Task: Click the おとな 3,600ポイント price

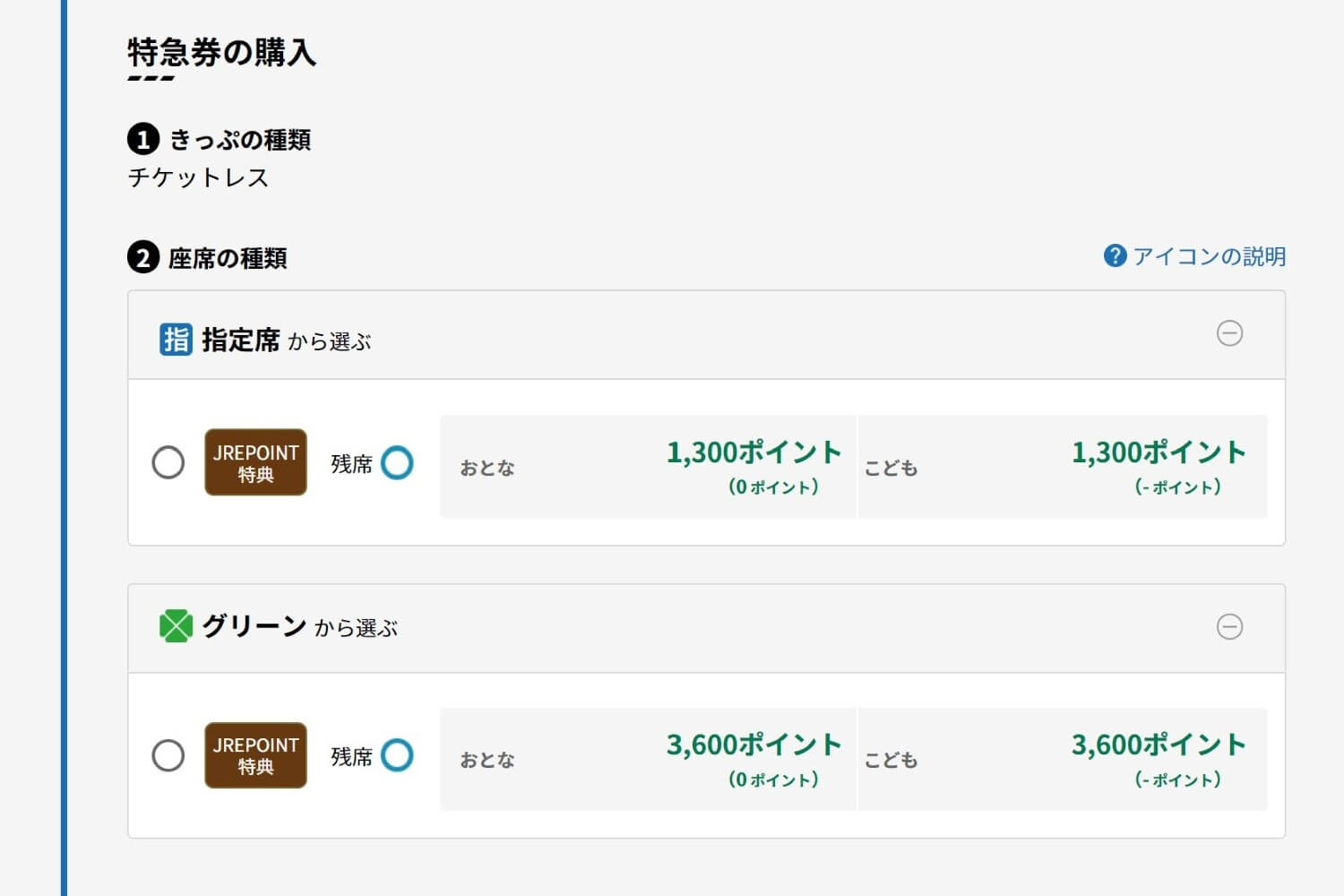Action: coord(754,745)
